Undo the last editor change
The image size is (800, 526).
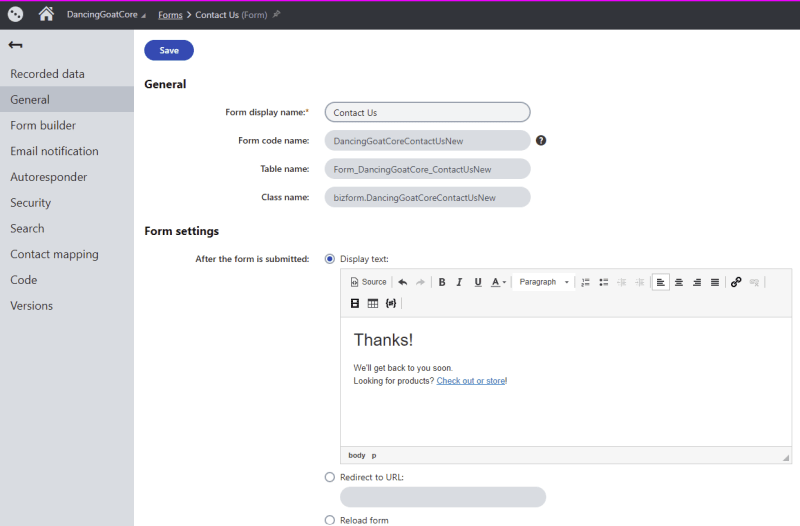[x=403, y=282]
